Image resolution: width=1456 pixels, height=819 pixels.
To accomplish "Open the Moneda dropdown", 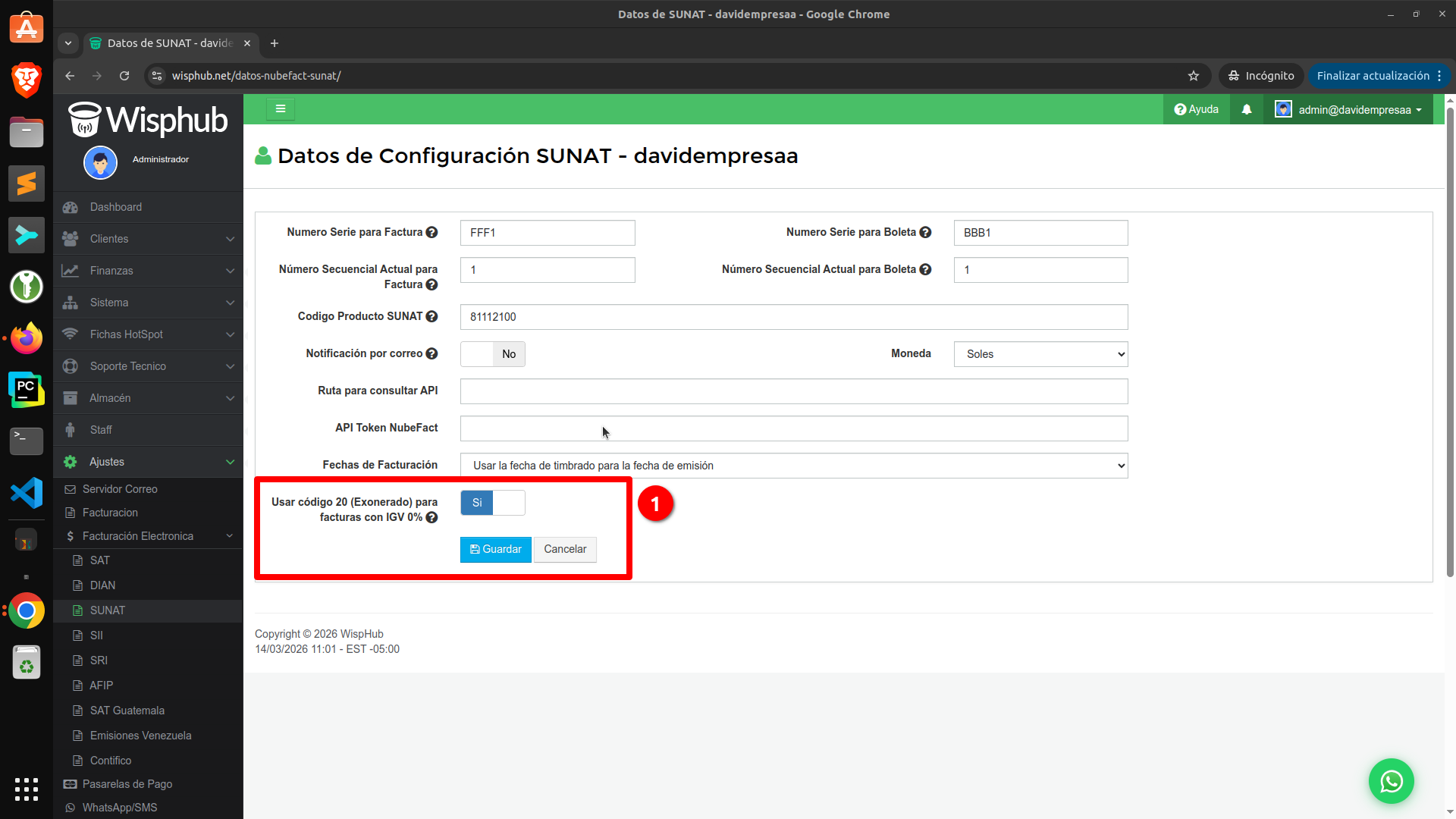I will coord(1040,354).
